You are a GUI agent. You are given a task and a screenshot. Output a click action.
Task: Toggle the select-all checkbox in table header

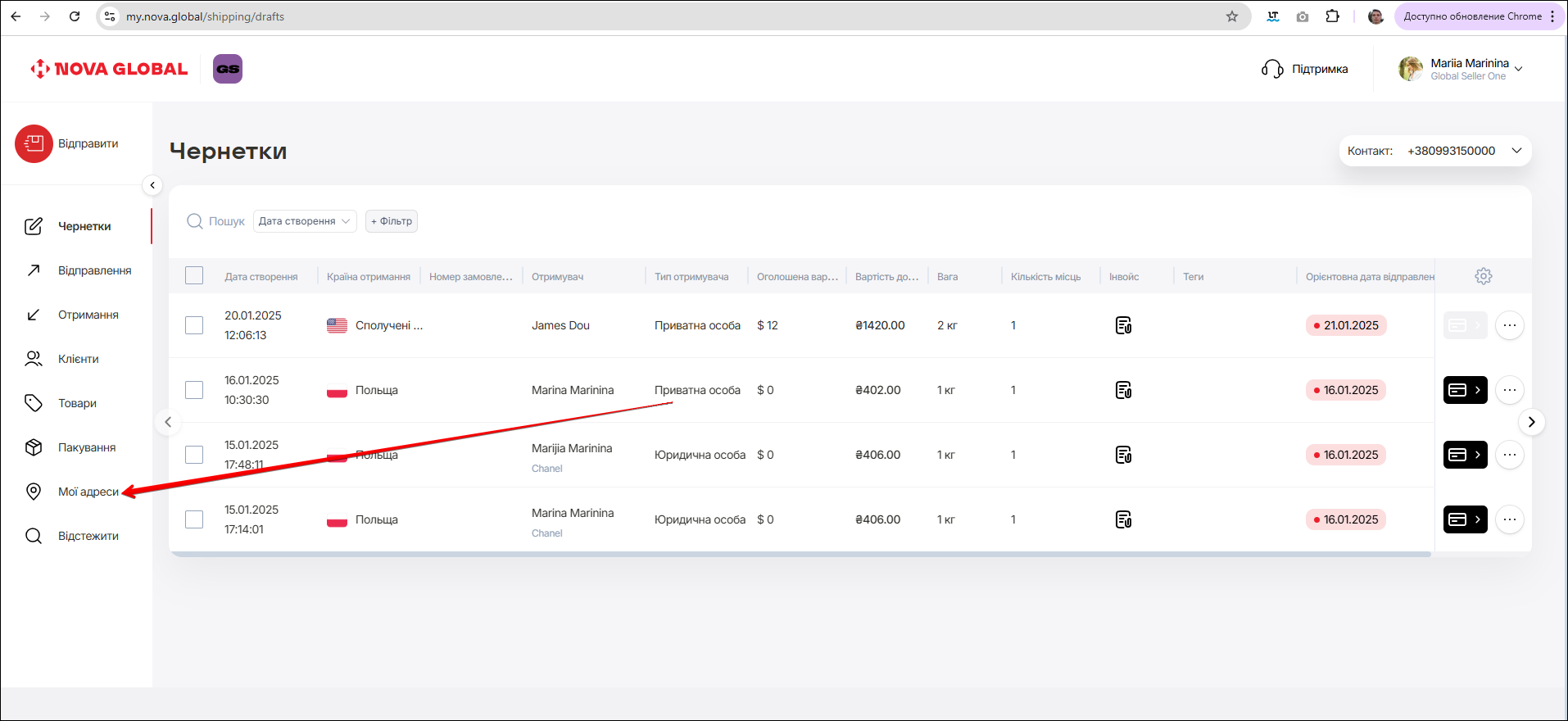point(194,276)
